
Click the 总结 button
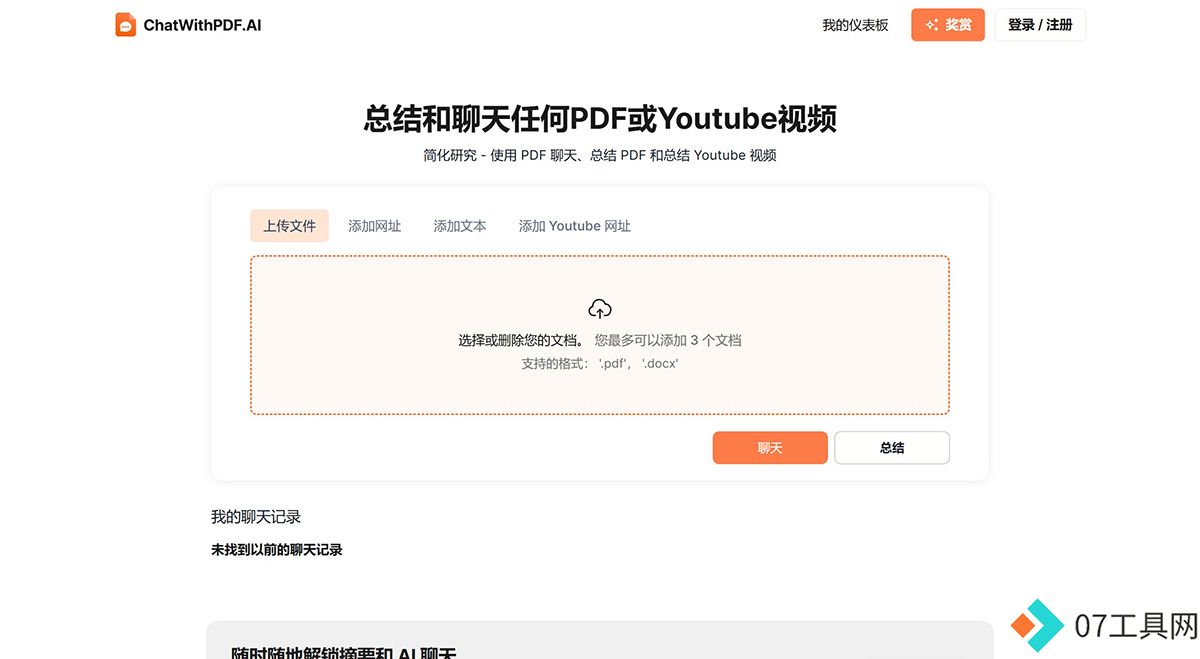(x=892, y=448)
